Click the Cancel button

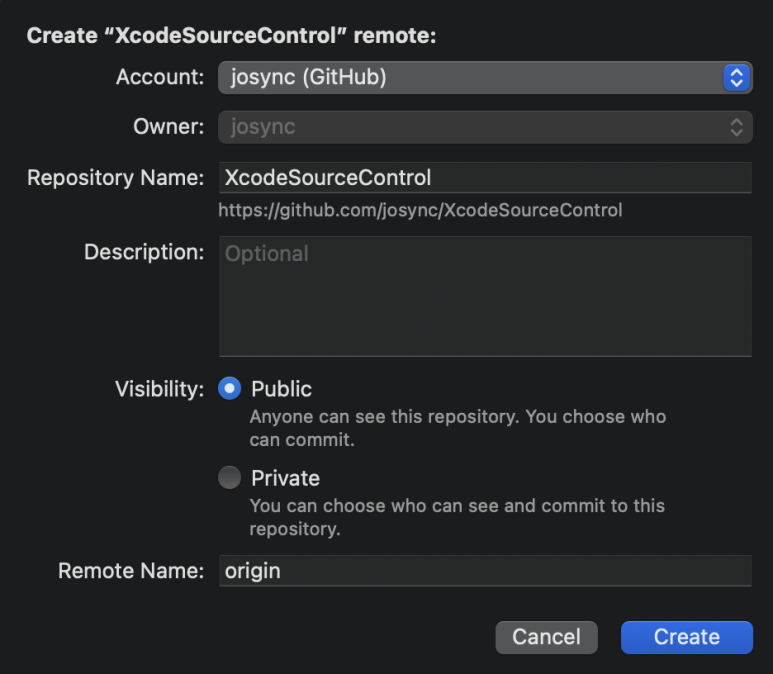[546, 637]
